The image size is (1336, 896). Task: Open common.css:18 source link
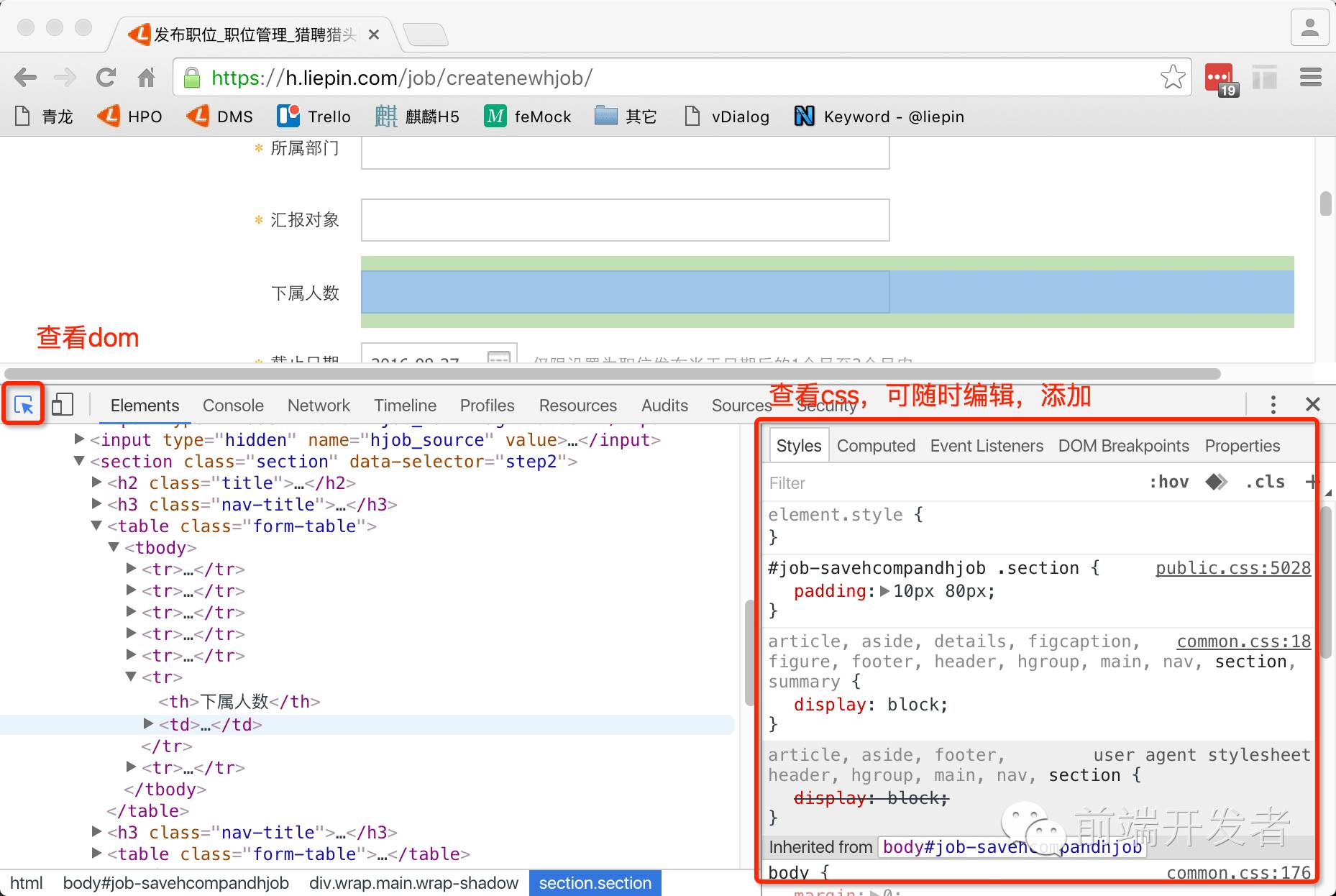tap(1244, 641)
